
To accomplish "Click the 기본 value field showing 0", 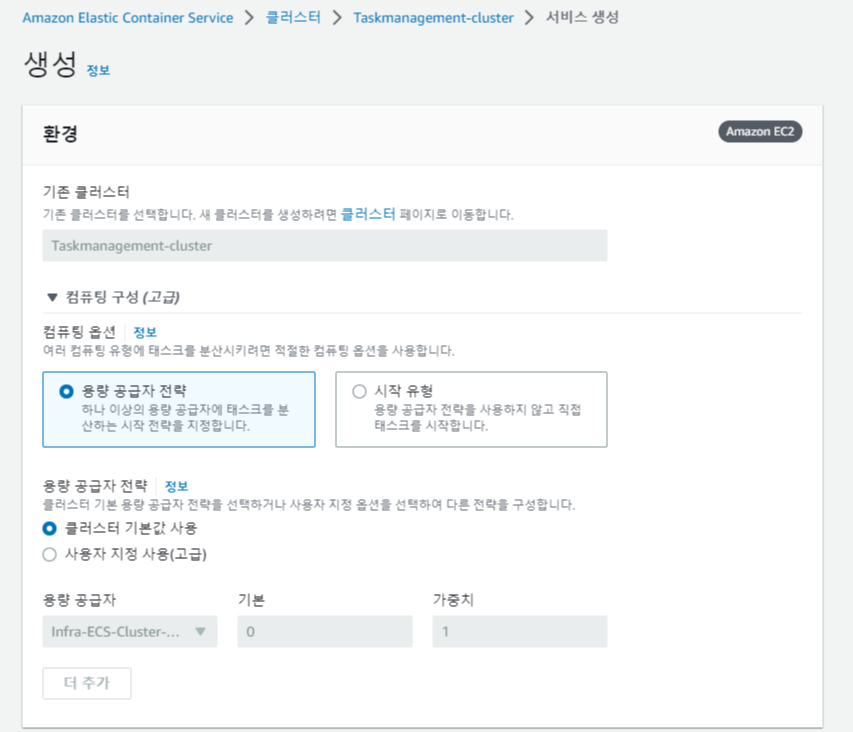I will coord(325,631).
